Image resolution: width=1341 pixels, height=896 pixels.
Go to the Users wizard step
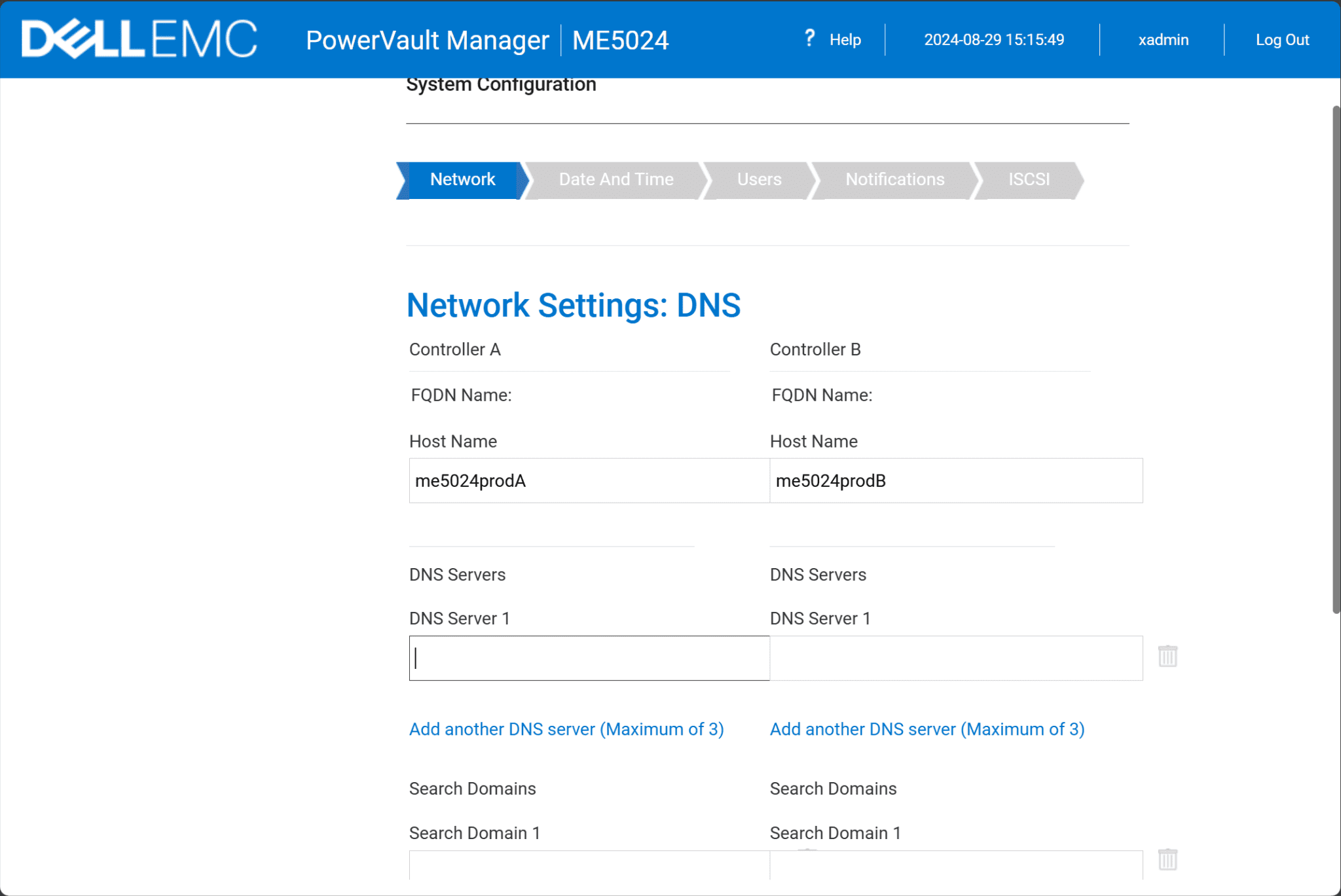pyautogui.click(x=759, y=179)
